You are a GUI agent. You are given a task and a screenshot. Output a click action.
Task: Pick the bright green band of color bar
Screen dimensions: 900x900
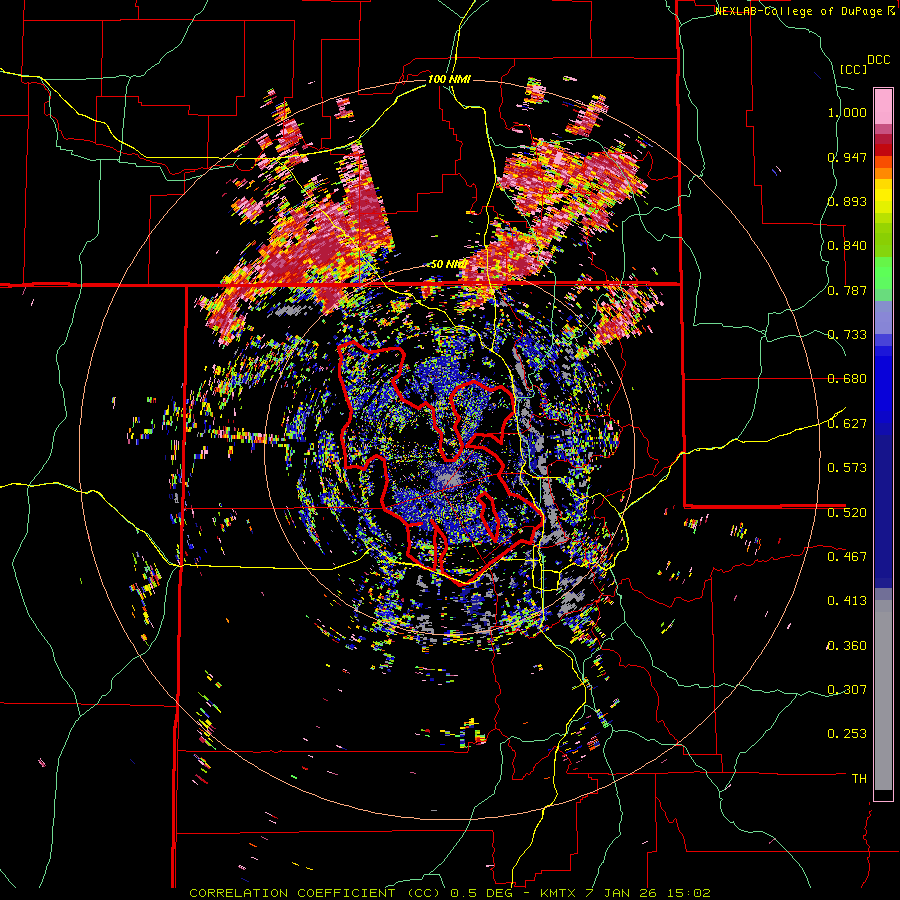point(883,272)
